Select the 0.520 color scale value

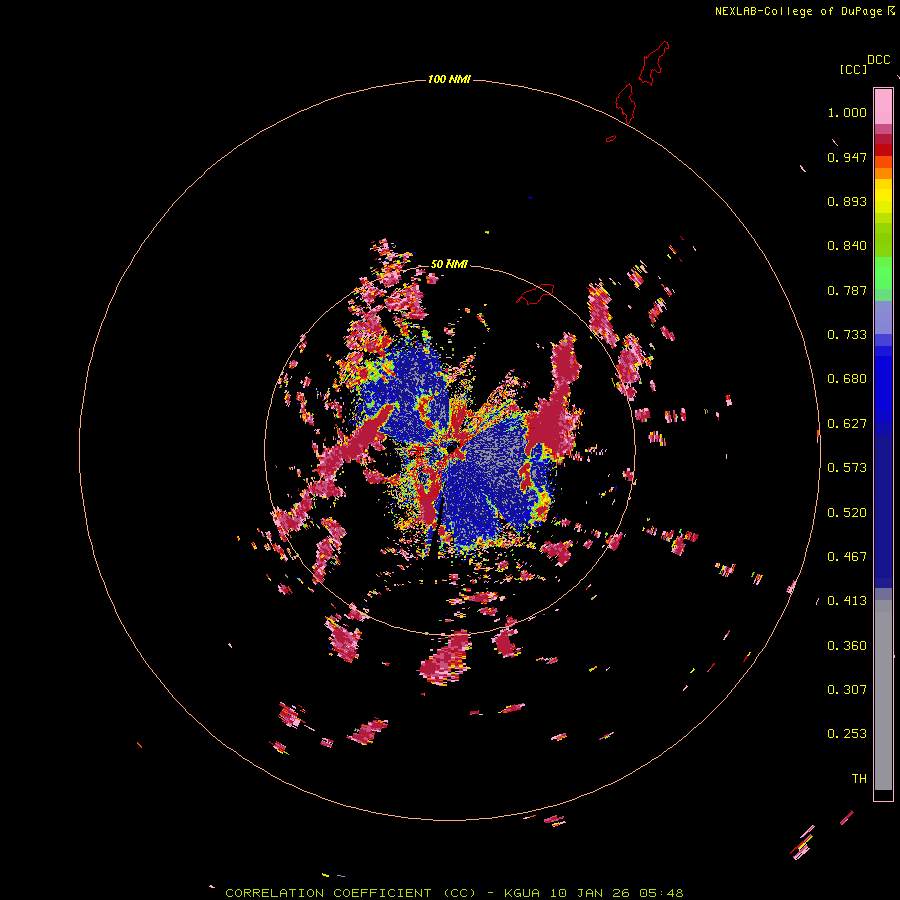pos(847,513)
